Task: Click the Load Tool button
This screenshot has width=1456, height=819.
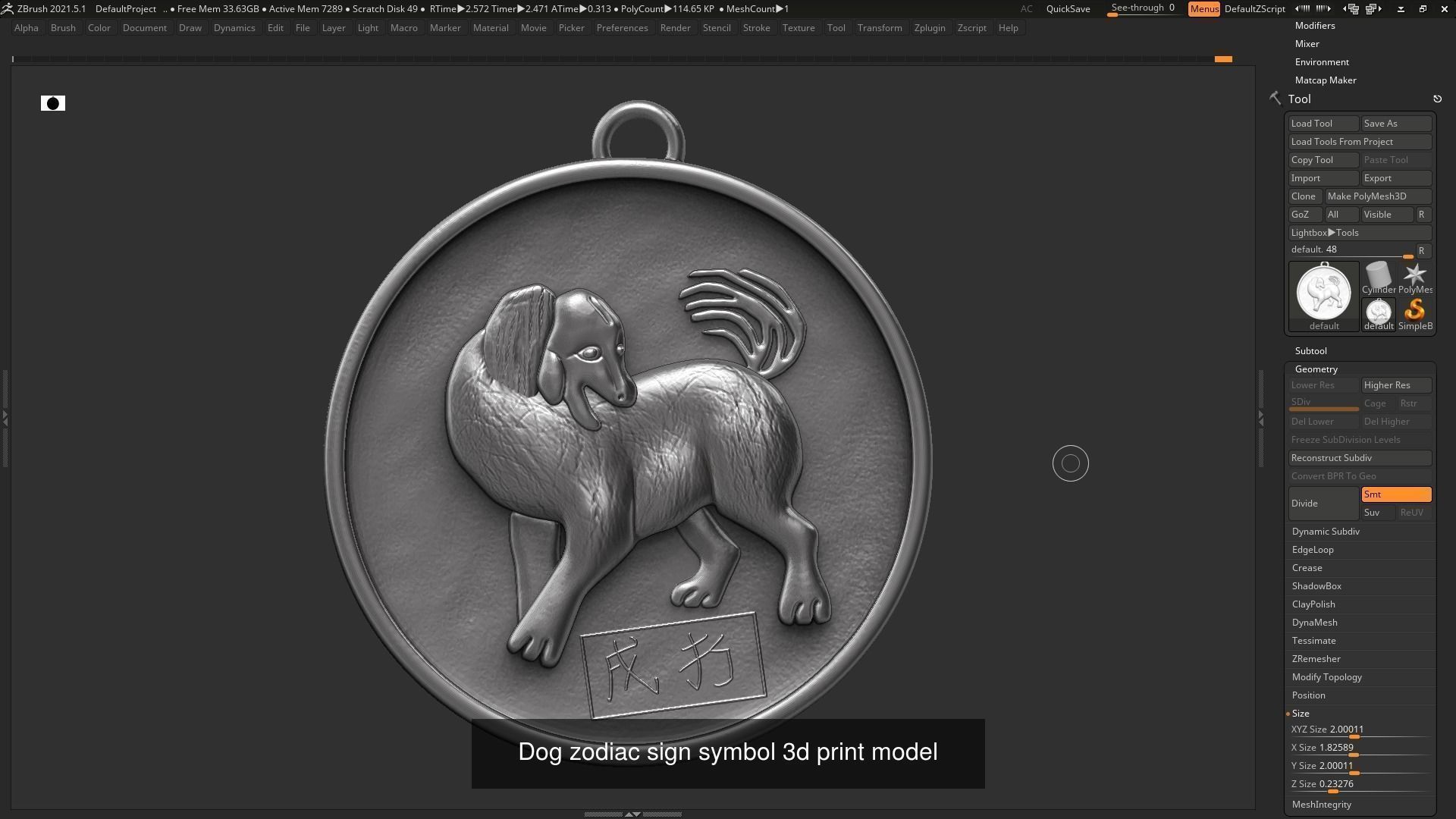Action: tap(1324, 124)
